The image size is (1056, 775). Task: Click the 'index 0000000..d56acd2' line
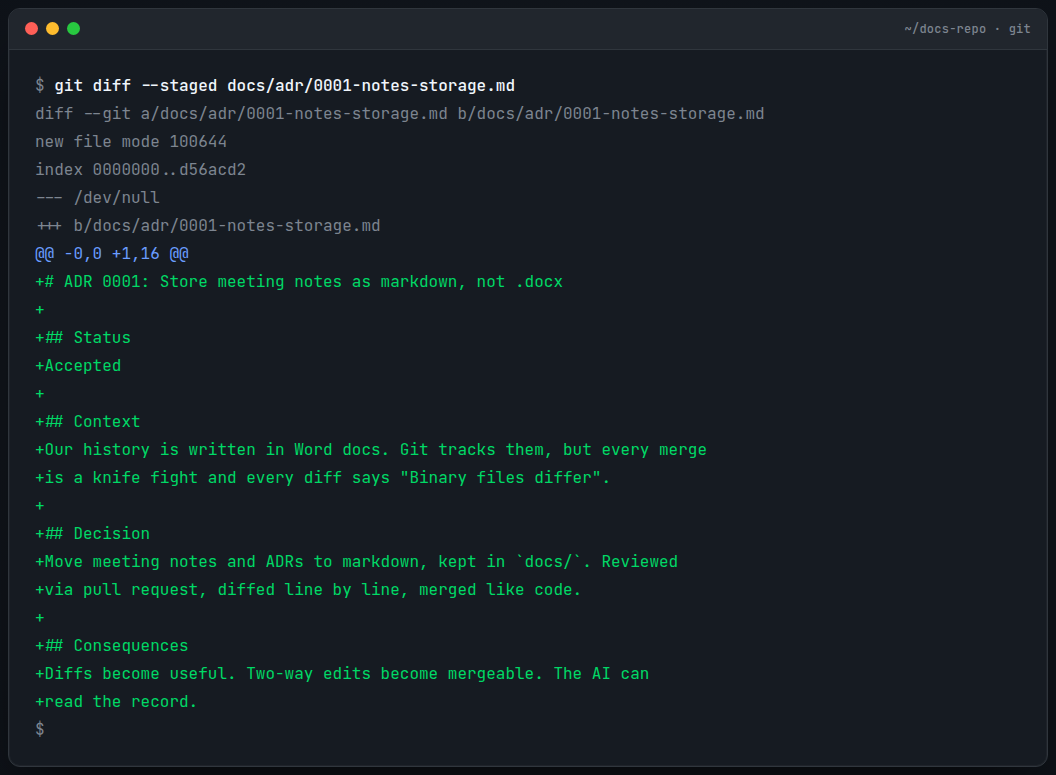point(140,170)
